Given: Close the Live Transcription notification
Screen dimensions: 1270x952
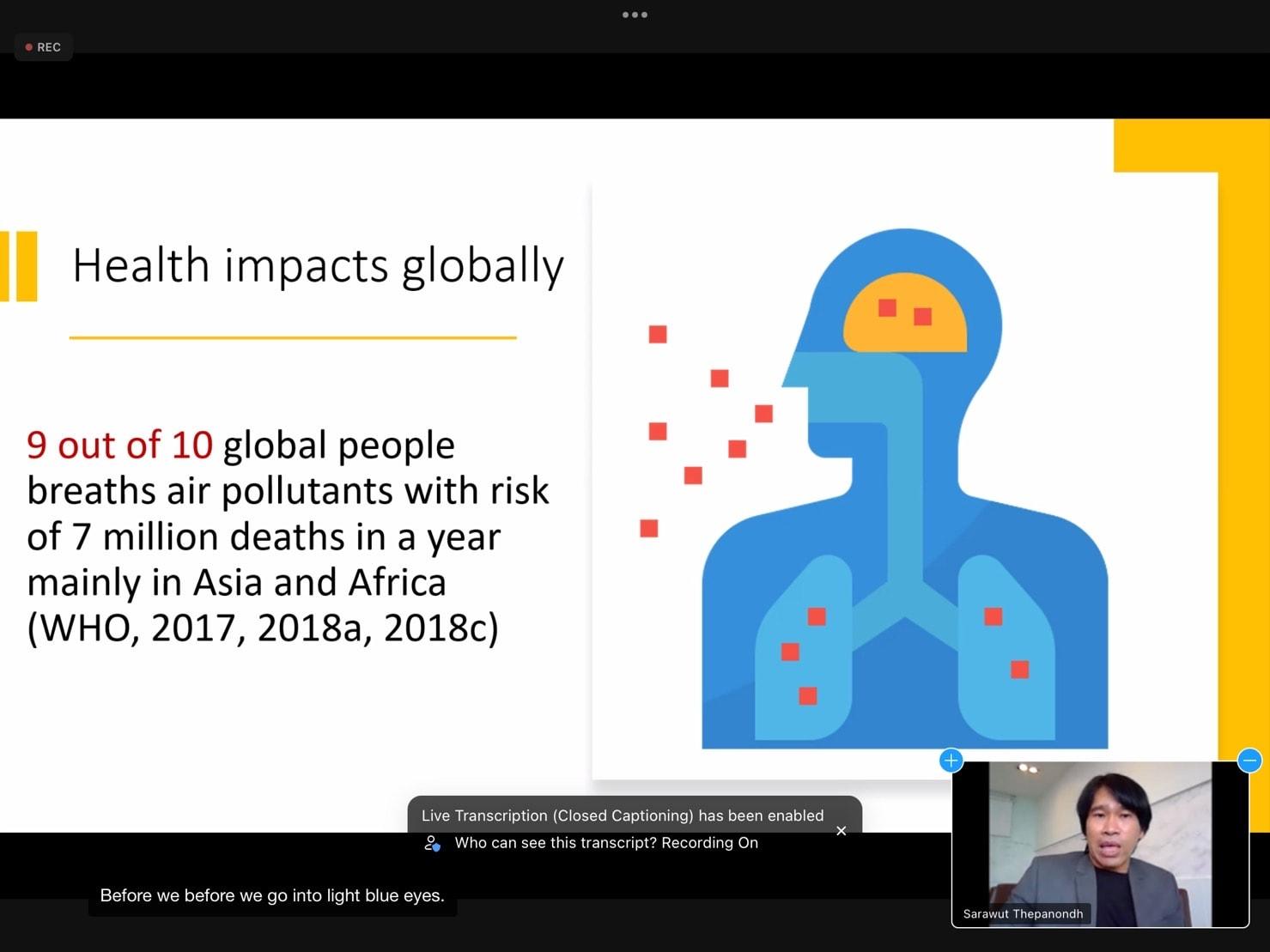Looking at the screenshot, I should [x=842, y=830].
